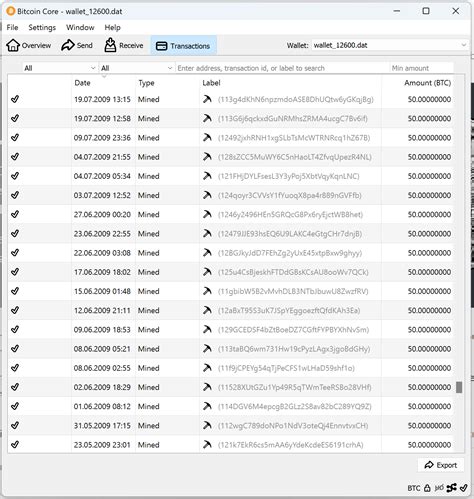474x499 pixels.
Task: Focus the address or label search field
Action: (282, 68)
